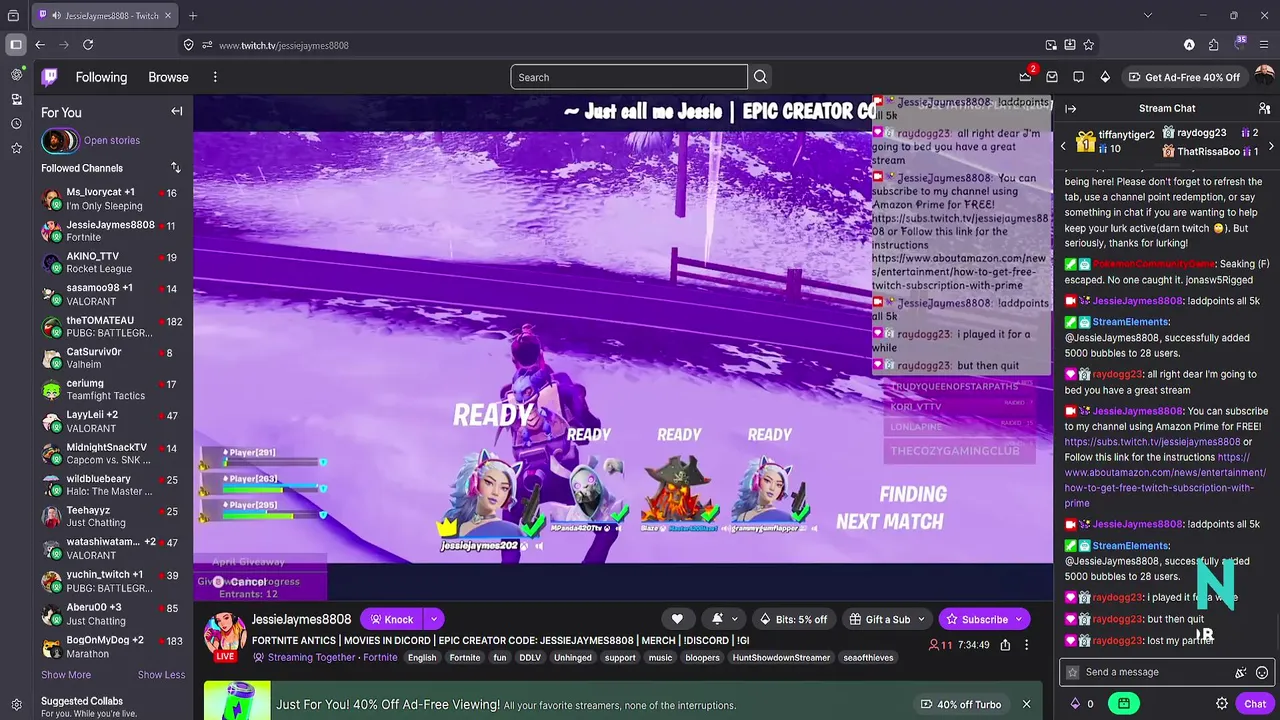Sort Followed Channels with the arrows icon
This screenshot has height=720, width=1280.
pos(176,168)
